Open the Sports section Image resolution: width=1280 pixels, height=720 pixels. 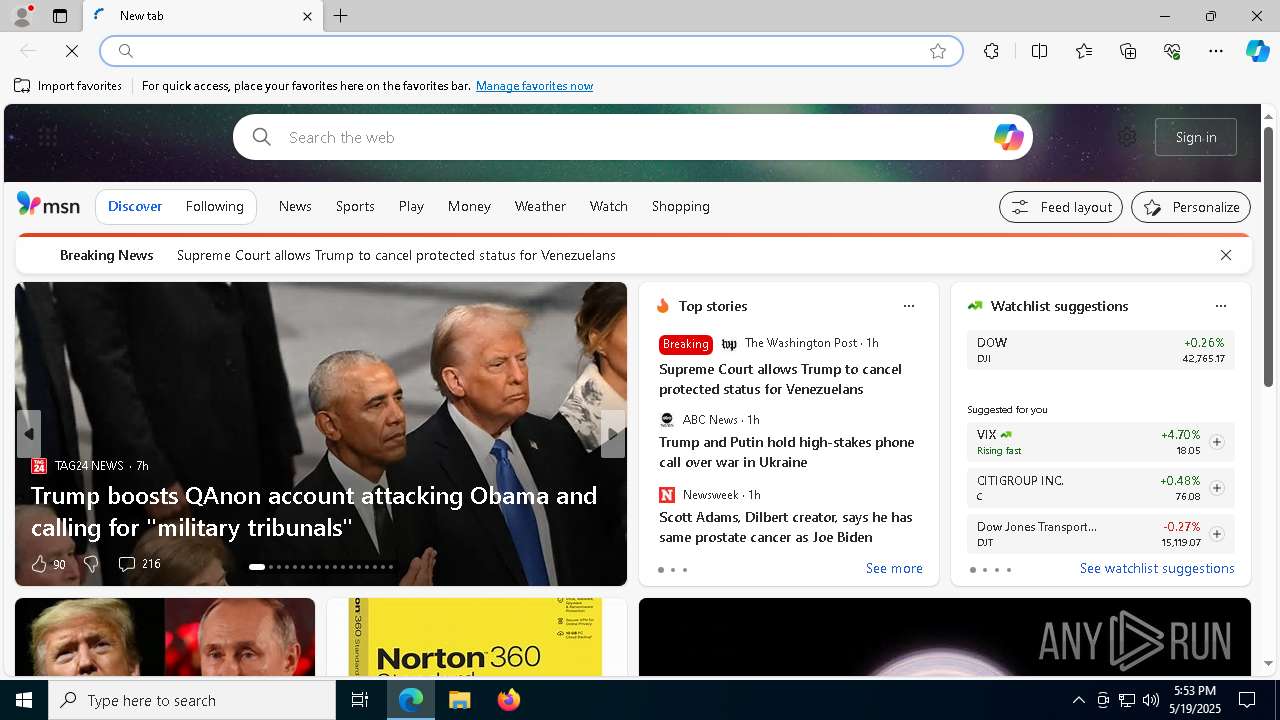(355, 206)
